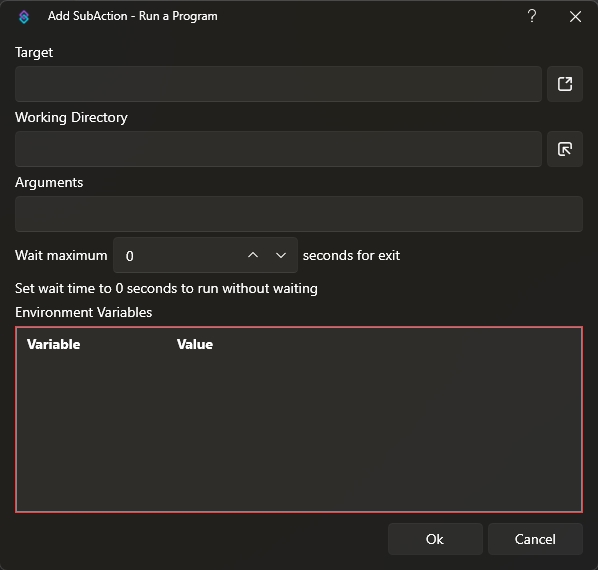Click the Target browse file icon
The height and width of the screenshot is (570, 598).
tap(565, 84)
